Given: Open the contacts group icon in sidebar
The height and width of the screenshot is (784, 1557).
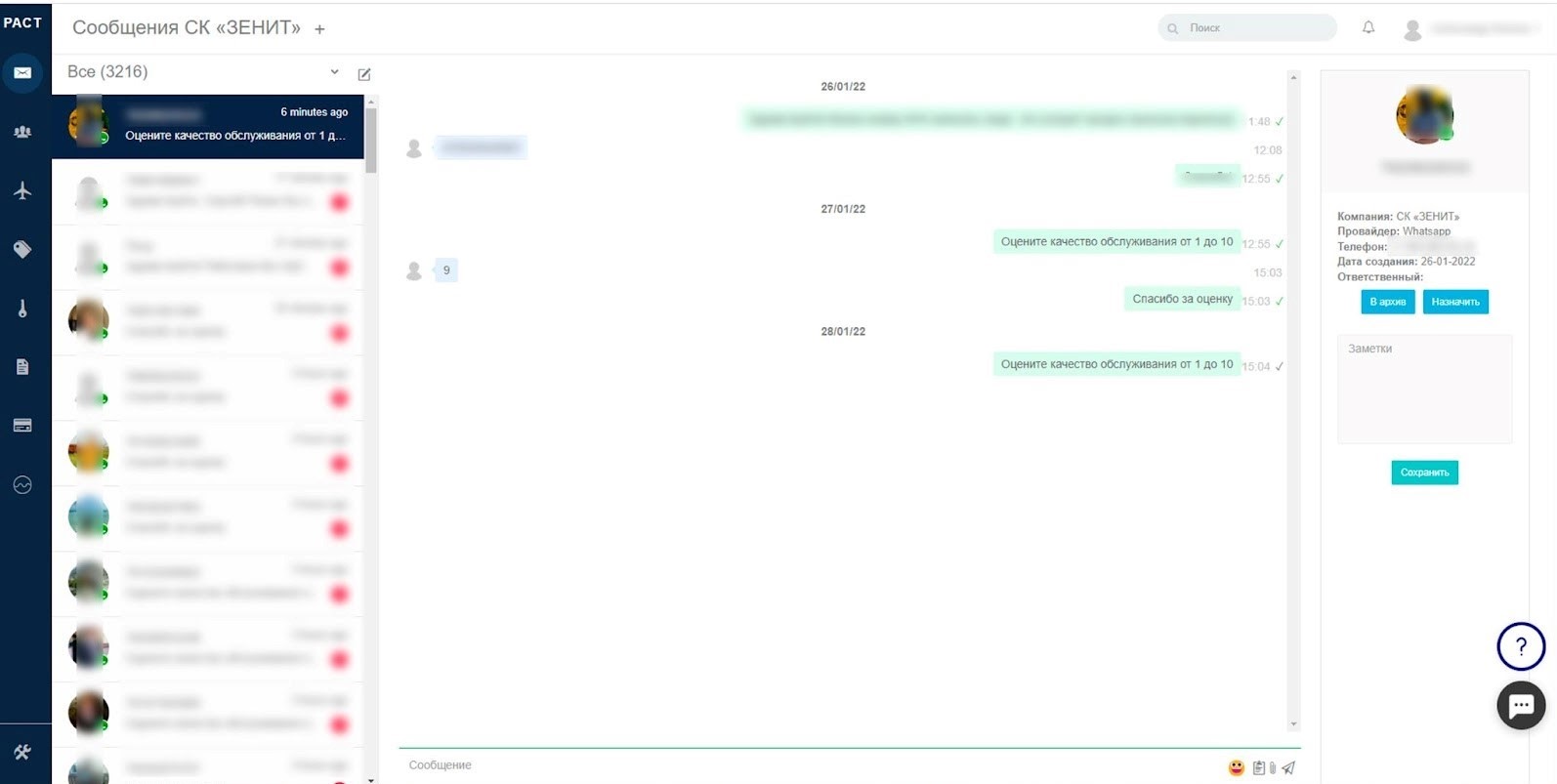Looking at the screenshot, I should pos(22,132).
